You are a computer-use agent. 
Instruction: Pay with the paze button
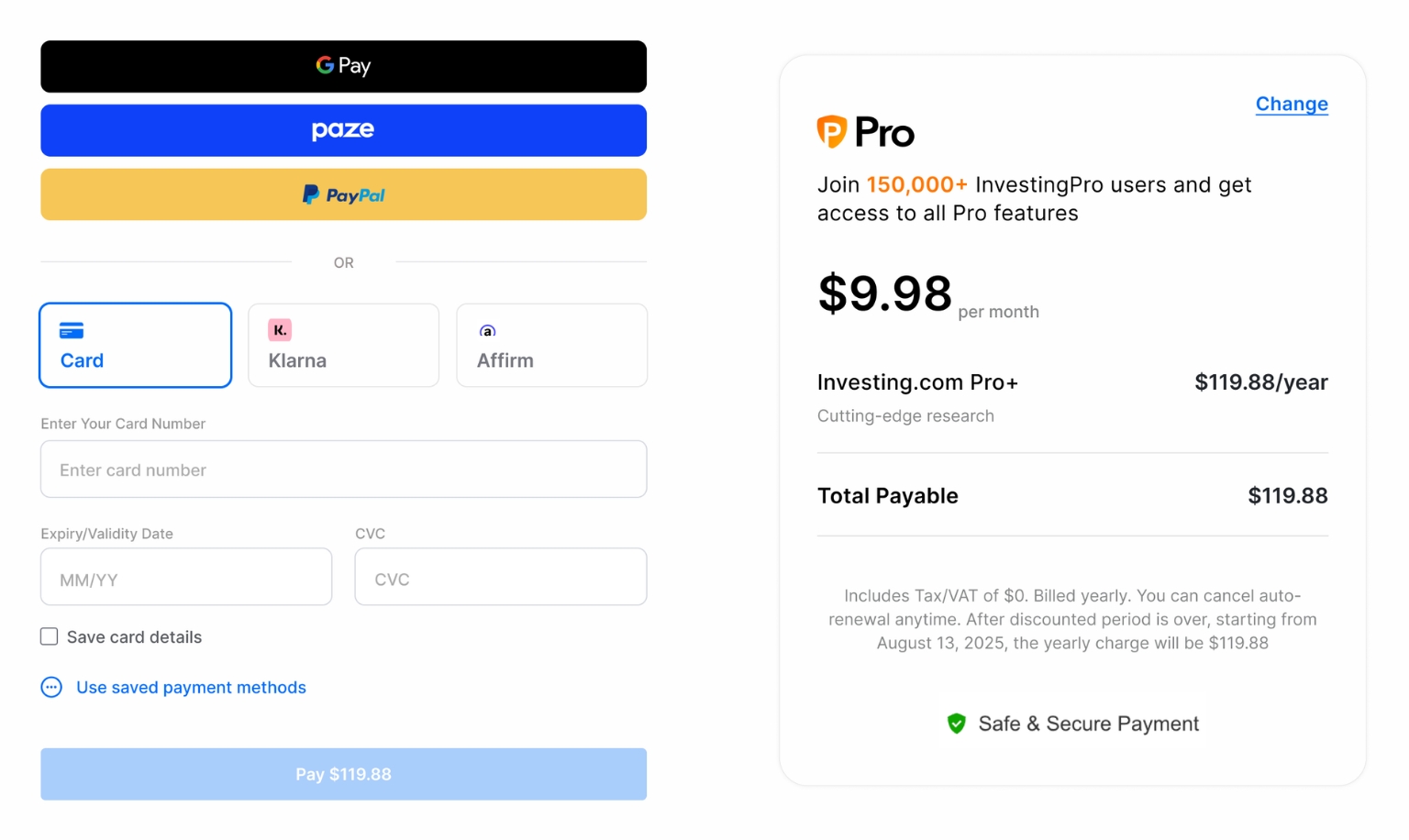(x=344, y=130)
